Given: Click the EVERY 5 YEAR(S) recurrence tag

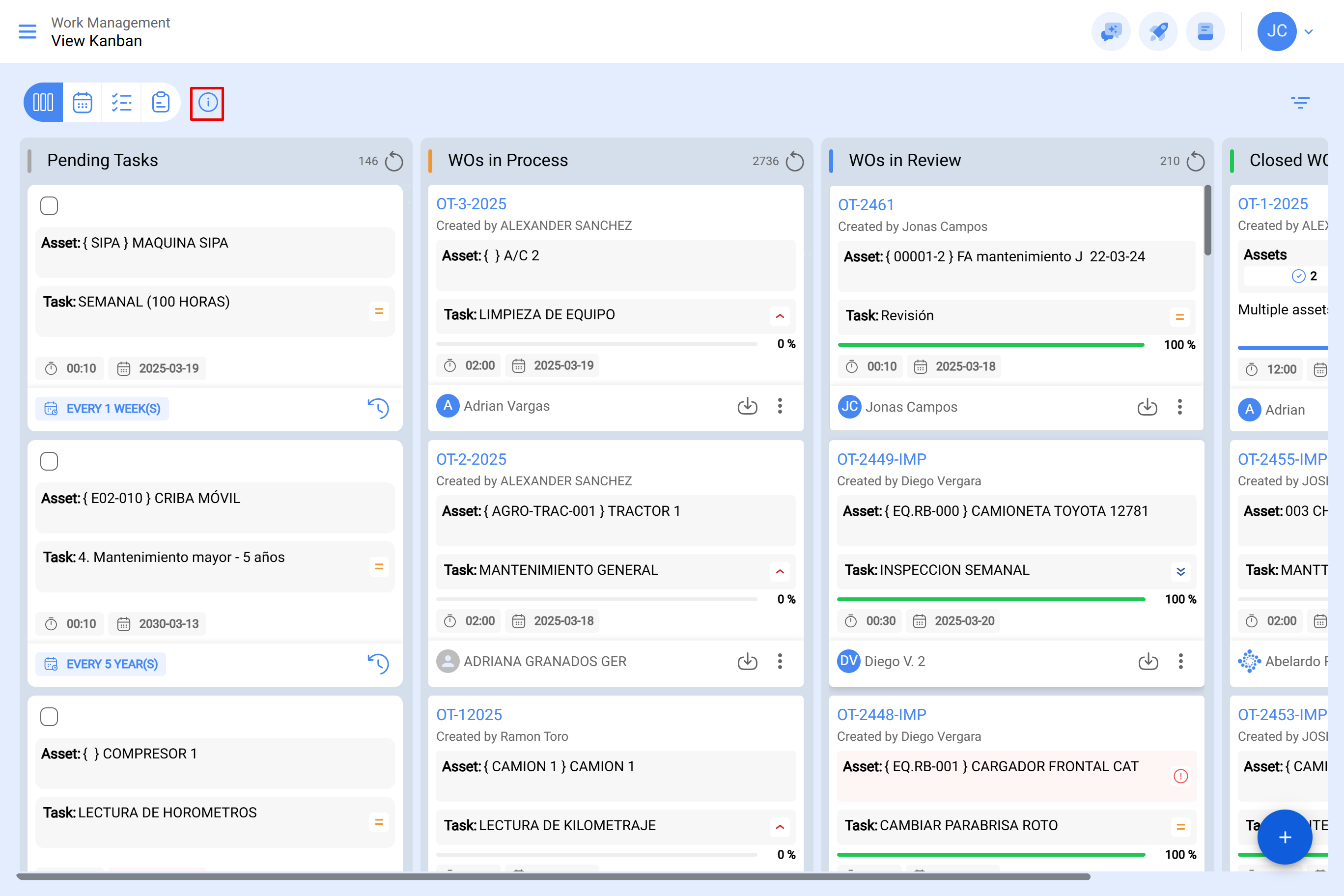Looking at the screenshot, I should (101, 664).
